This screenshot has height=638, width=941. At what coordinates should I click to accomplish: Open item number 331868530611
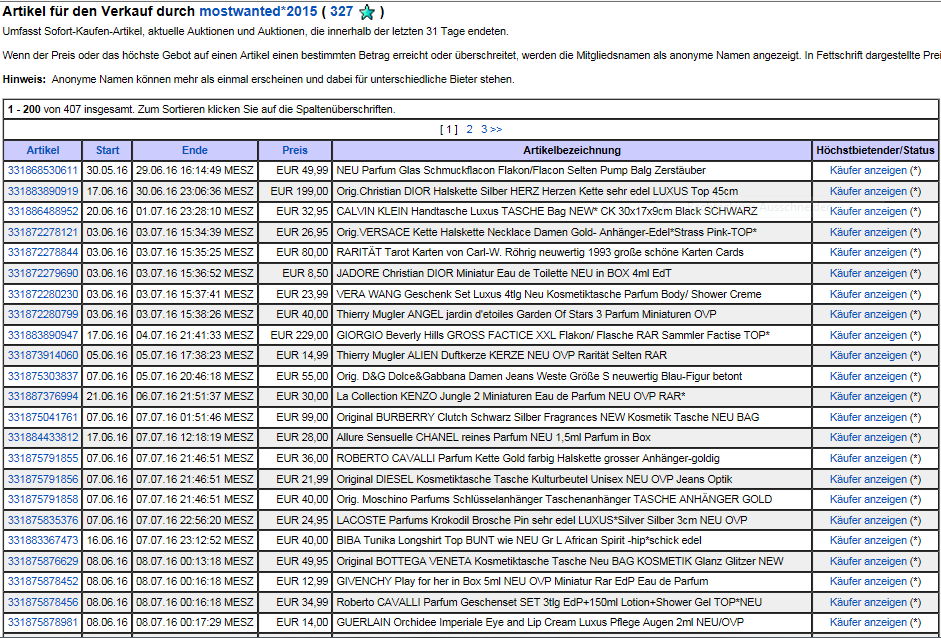(x=43, y=170)
